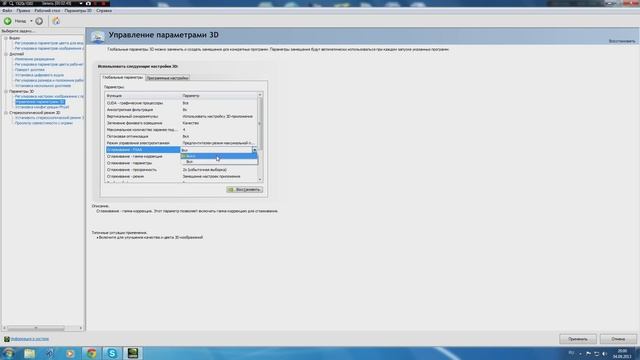Open the Файл menu
640x360 pixels.
(7, 11)
